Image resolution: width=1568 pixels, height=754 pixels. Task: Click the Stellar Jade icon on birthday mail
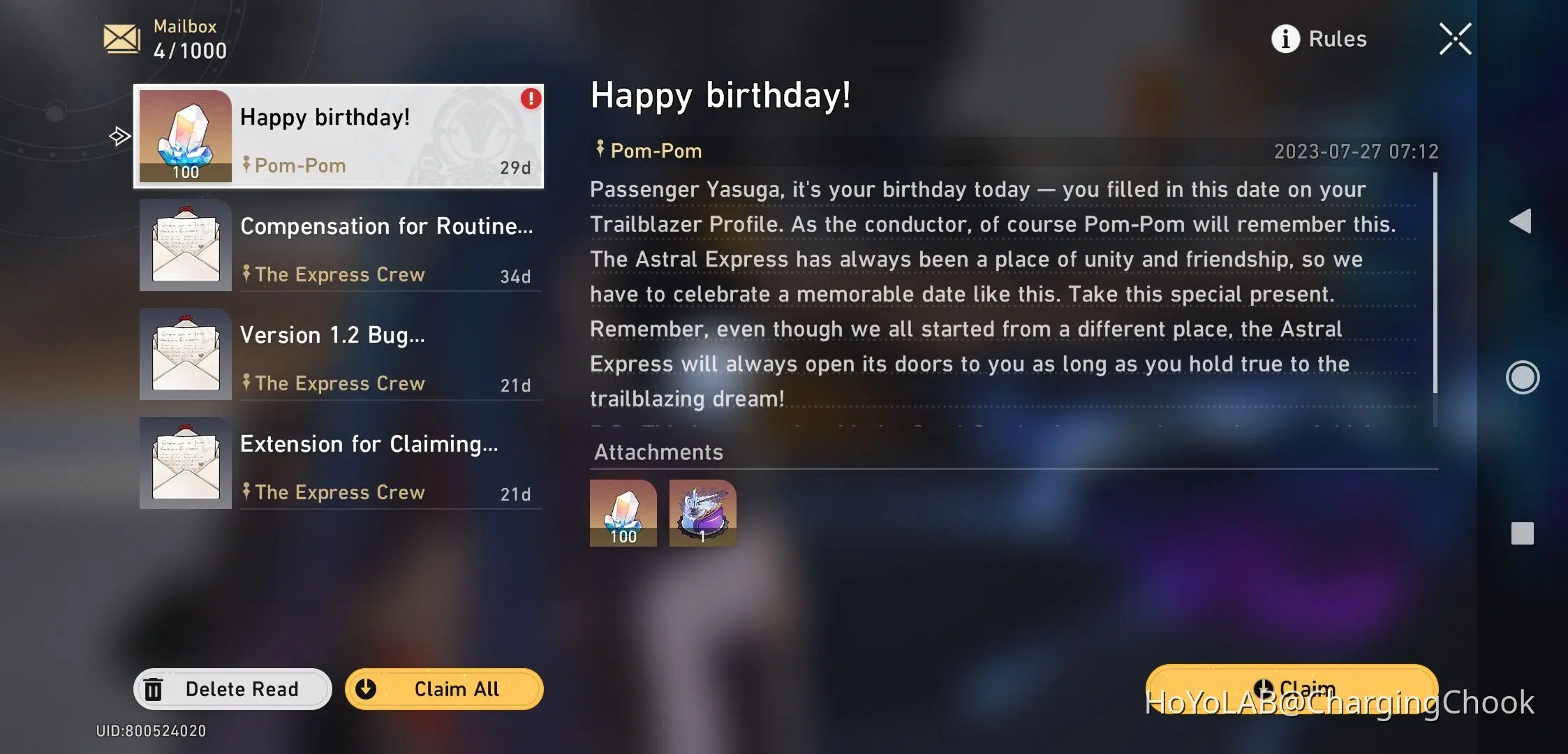(186, 136)
